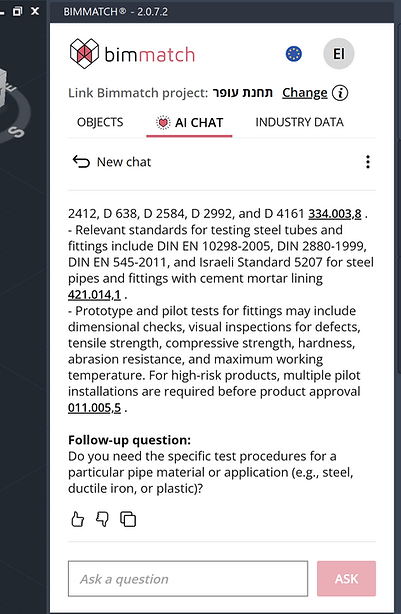Image resolution: width=401 pixels, height=614 pixels.
Task: Click the thumbs up feedback icon
Action: pyautogui.click(x=78, y=519)
